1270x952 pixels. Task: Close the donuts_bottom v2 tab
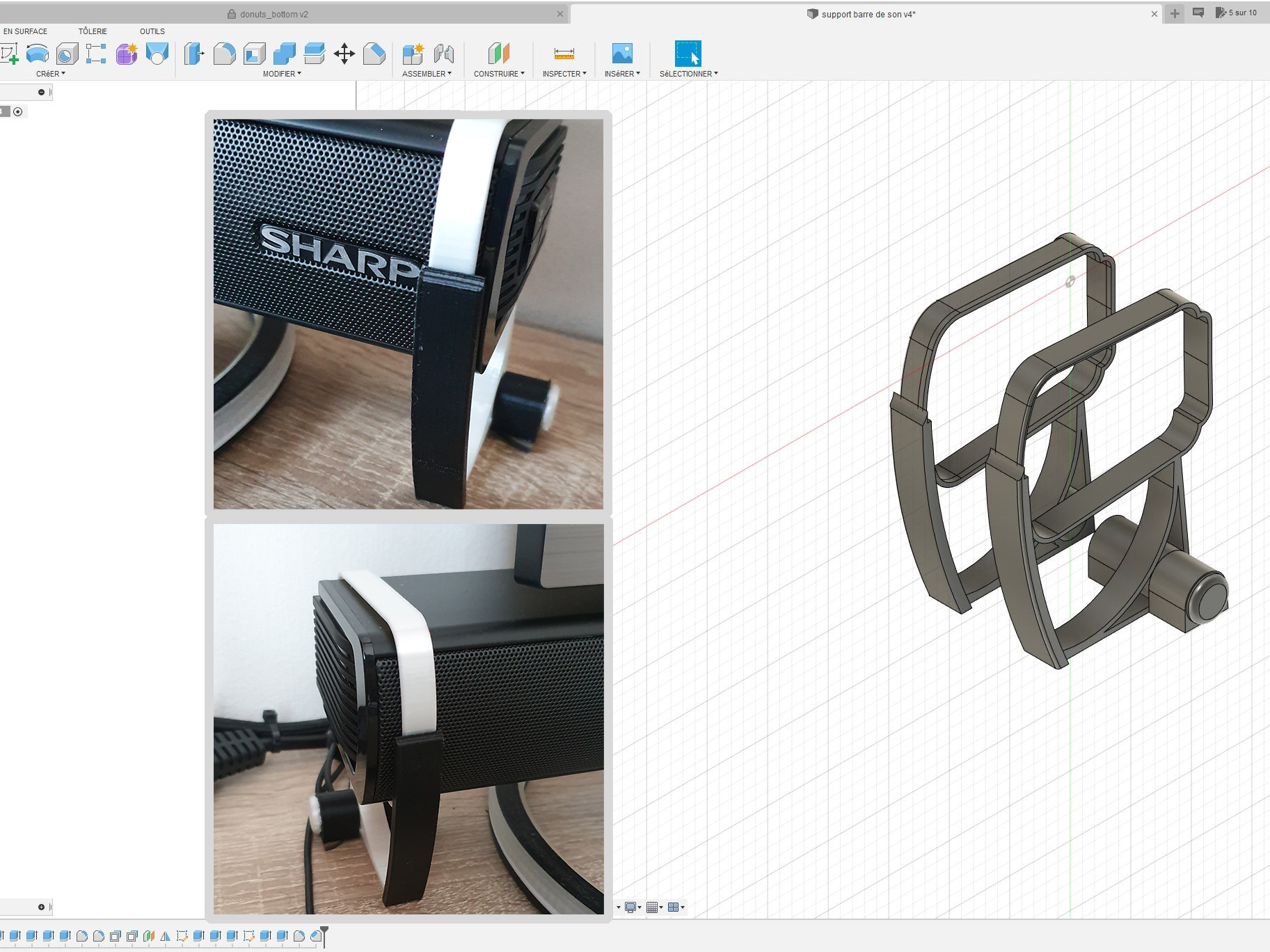(560, 14)
